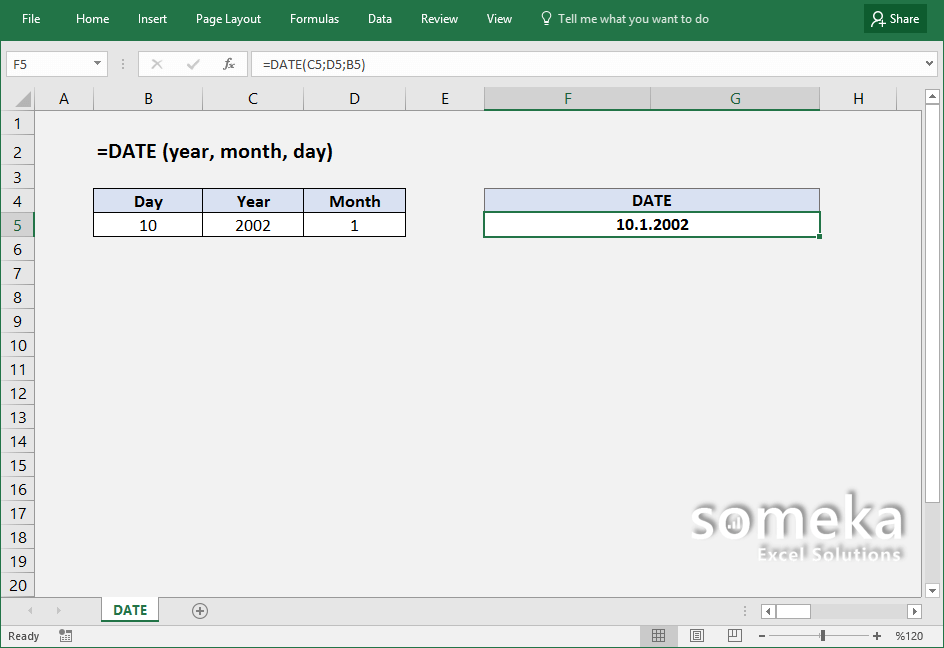Zoom out with the minus button
This screenshot has width=944, height=648.
click(x=762, y=636)
